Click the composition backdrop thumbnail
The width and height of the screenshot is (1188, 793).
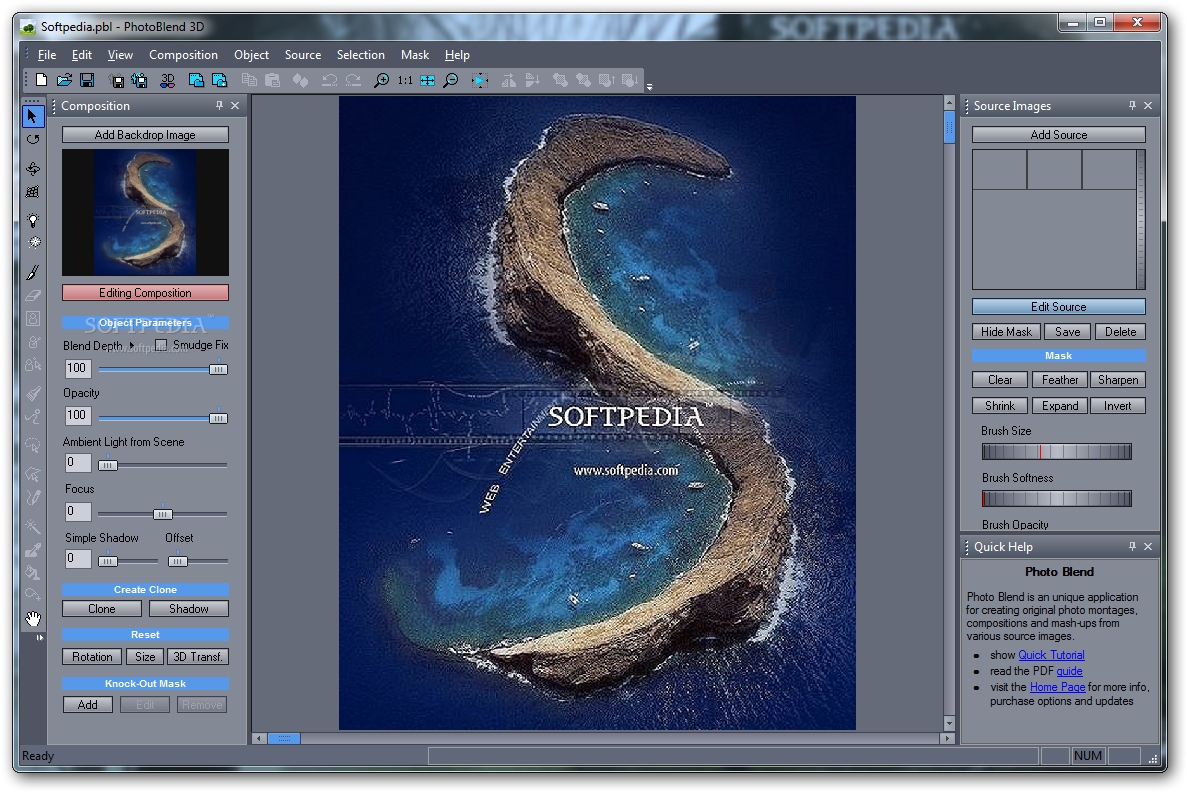point(145,212)
